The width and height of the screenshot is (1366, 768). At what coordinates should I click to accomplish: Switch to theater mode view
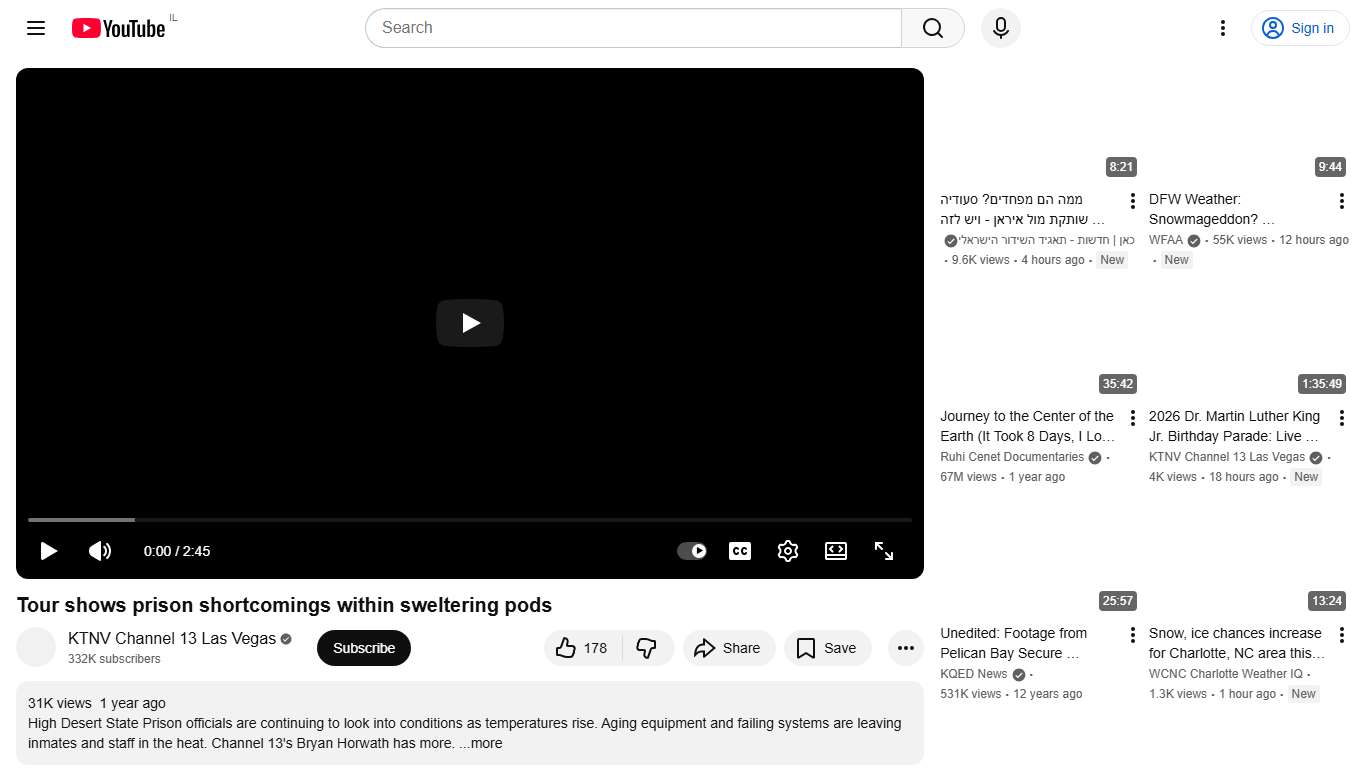pyautogui.click(x=836, y=551)
